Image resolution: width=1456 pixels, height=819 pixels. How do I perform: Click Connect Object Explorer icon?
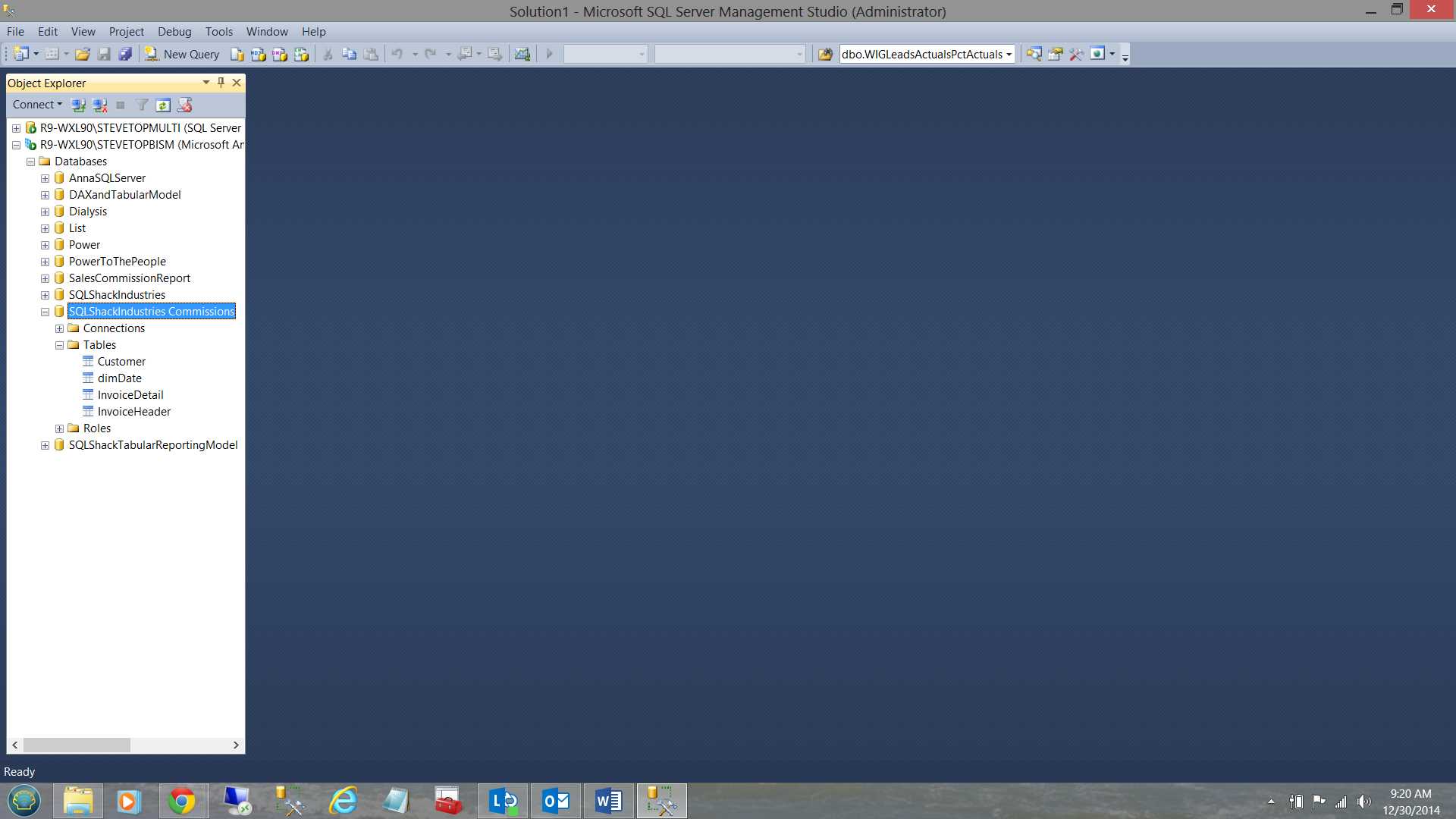pyautogui.click(x=78, y=105)
